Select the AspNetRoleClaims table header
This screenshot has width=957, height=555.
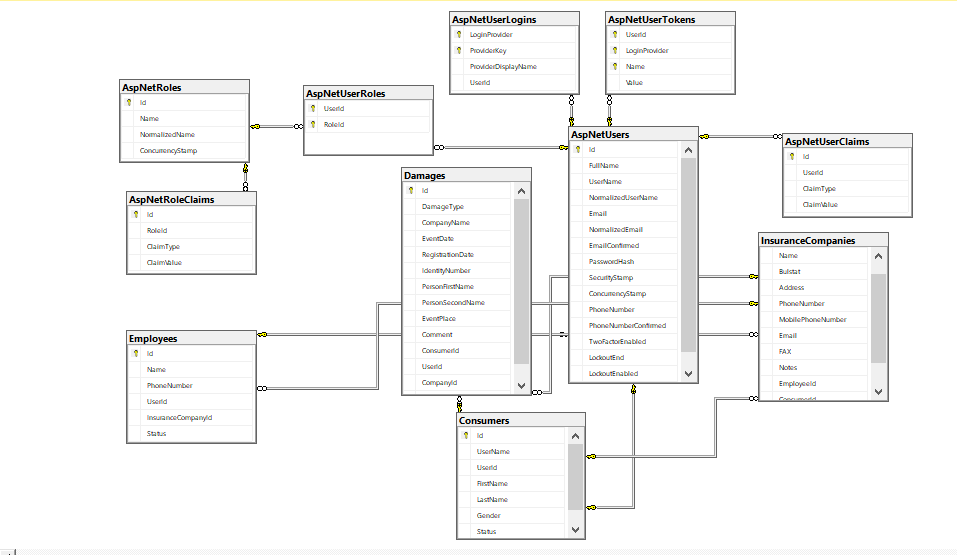[x=191, y=199]
